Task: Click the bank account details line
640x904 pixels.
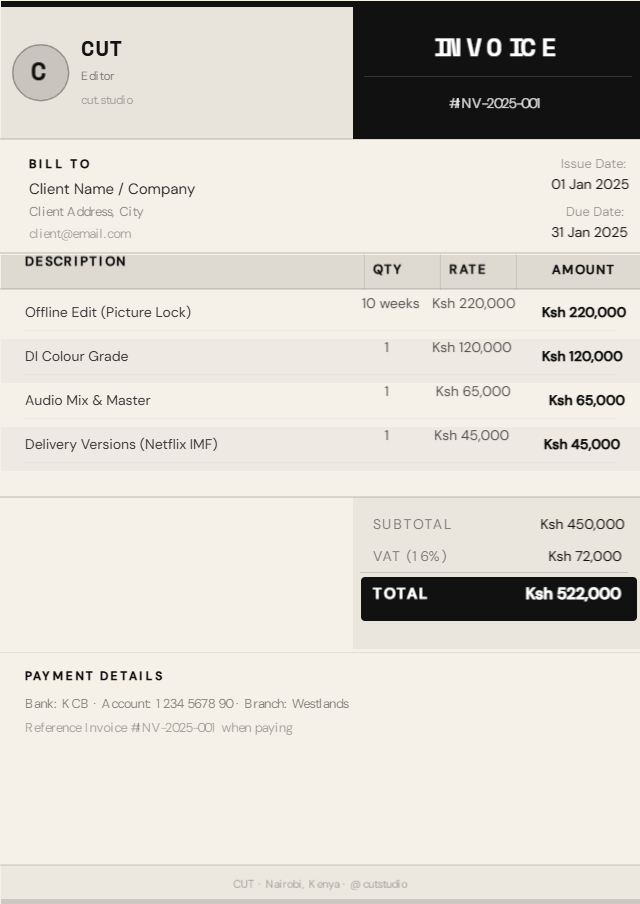Action: pyautogui.click(x=187, y=703)
